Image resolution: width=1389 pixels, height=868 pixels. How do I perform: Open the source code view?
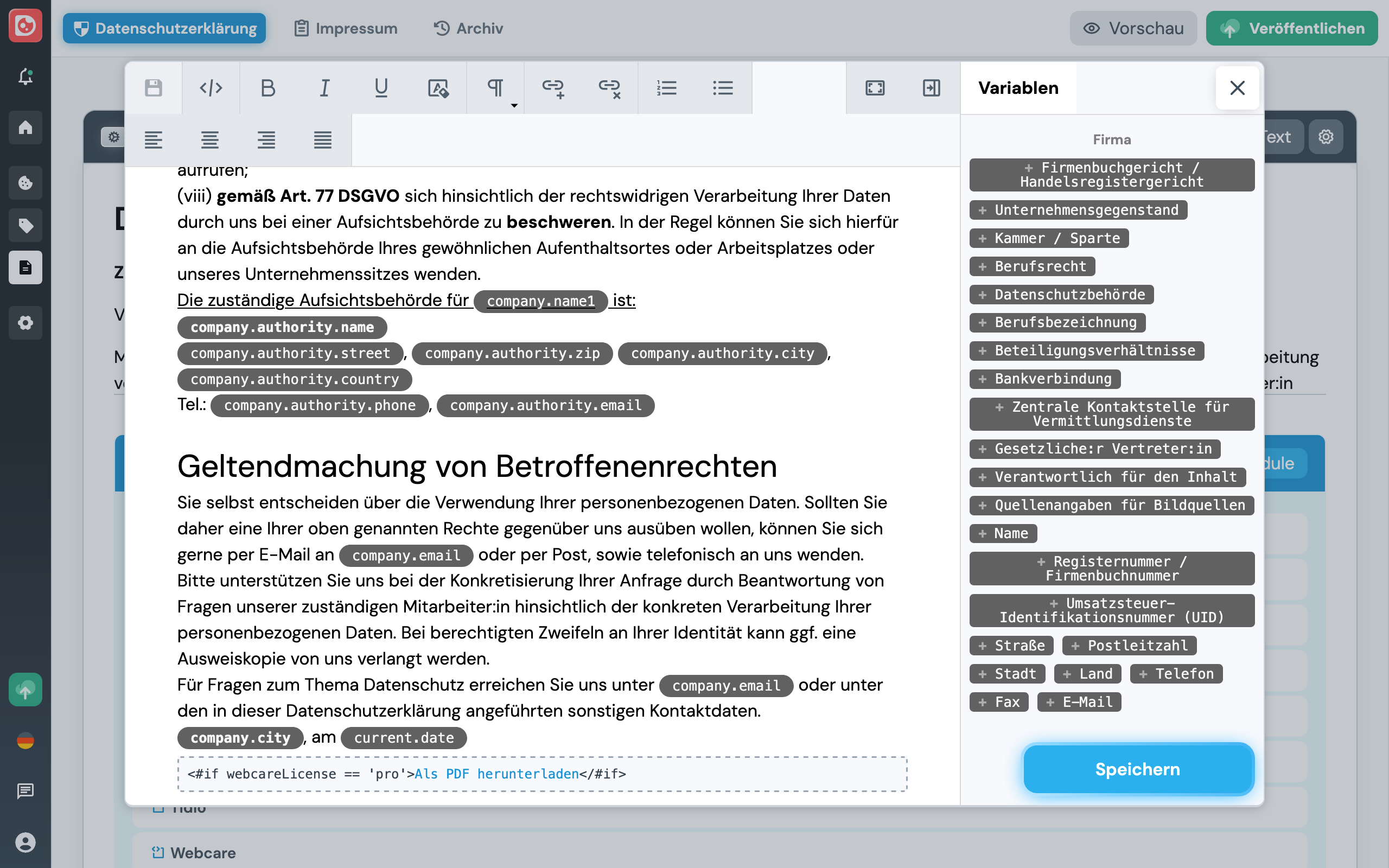pyautogui.click(x=210, y=88)
